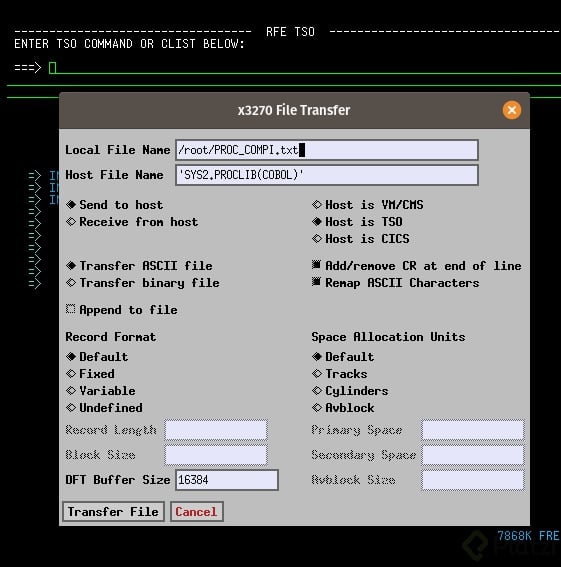Select Transfer ASCII file
Screen dimensions: 561x567
[x=139, y=266]
